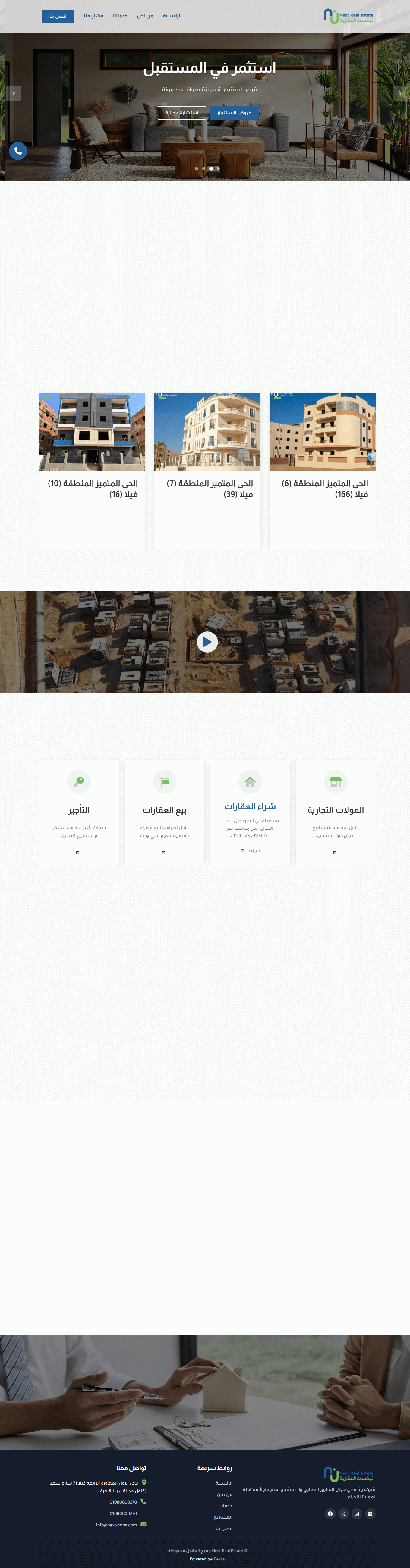Viewport: 410px width, 1568px height.
Task: Open the Facebook social icon in footer
Action: point(330,1513)
